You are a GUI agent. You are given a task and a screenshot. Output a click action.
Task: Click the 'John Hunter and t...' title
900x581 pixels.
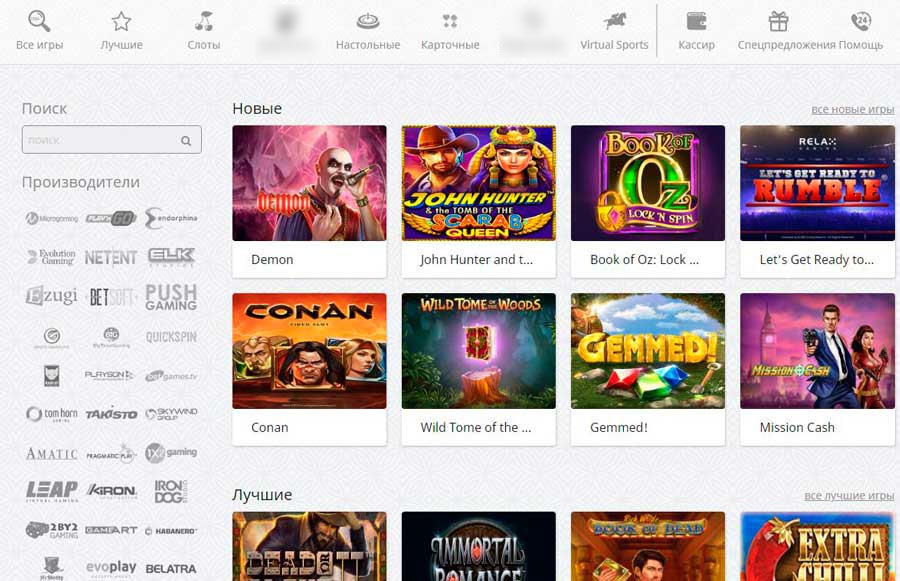(476, 259)
